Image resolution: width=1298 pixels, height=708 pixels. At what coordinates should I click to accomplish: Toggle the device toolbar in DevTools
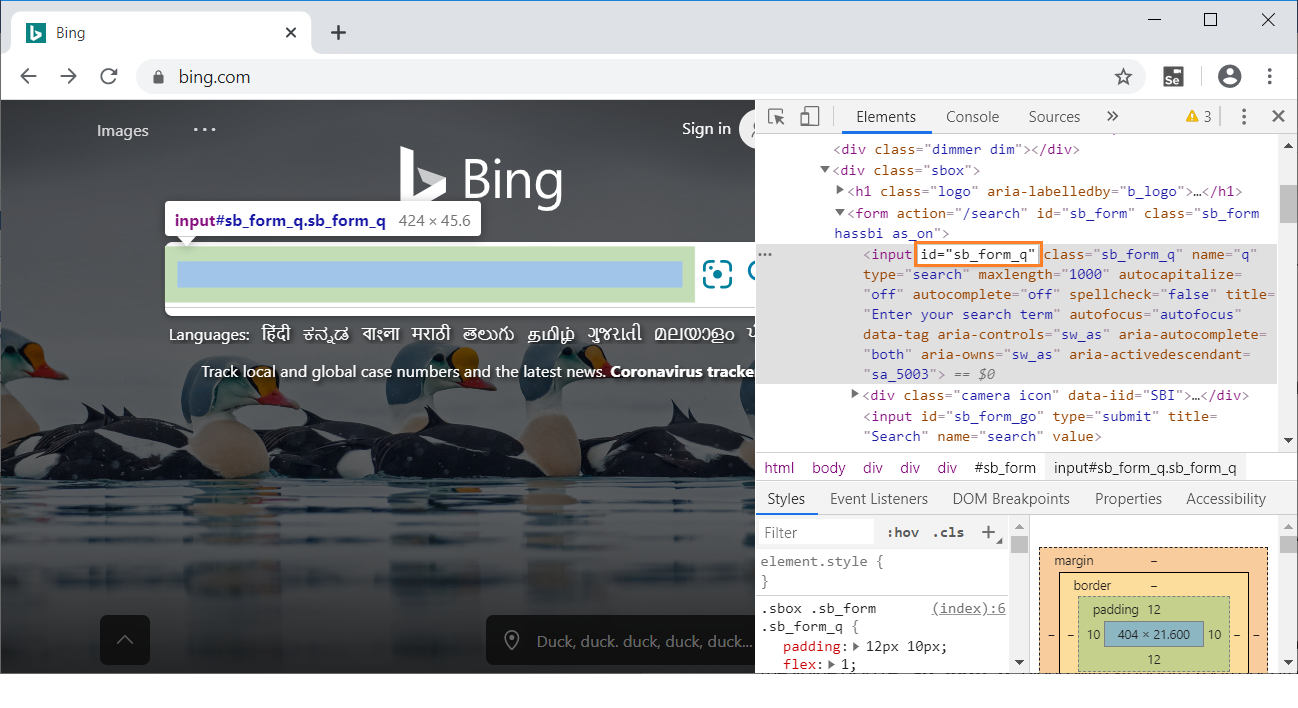809,117
